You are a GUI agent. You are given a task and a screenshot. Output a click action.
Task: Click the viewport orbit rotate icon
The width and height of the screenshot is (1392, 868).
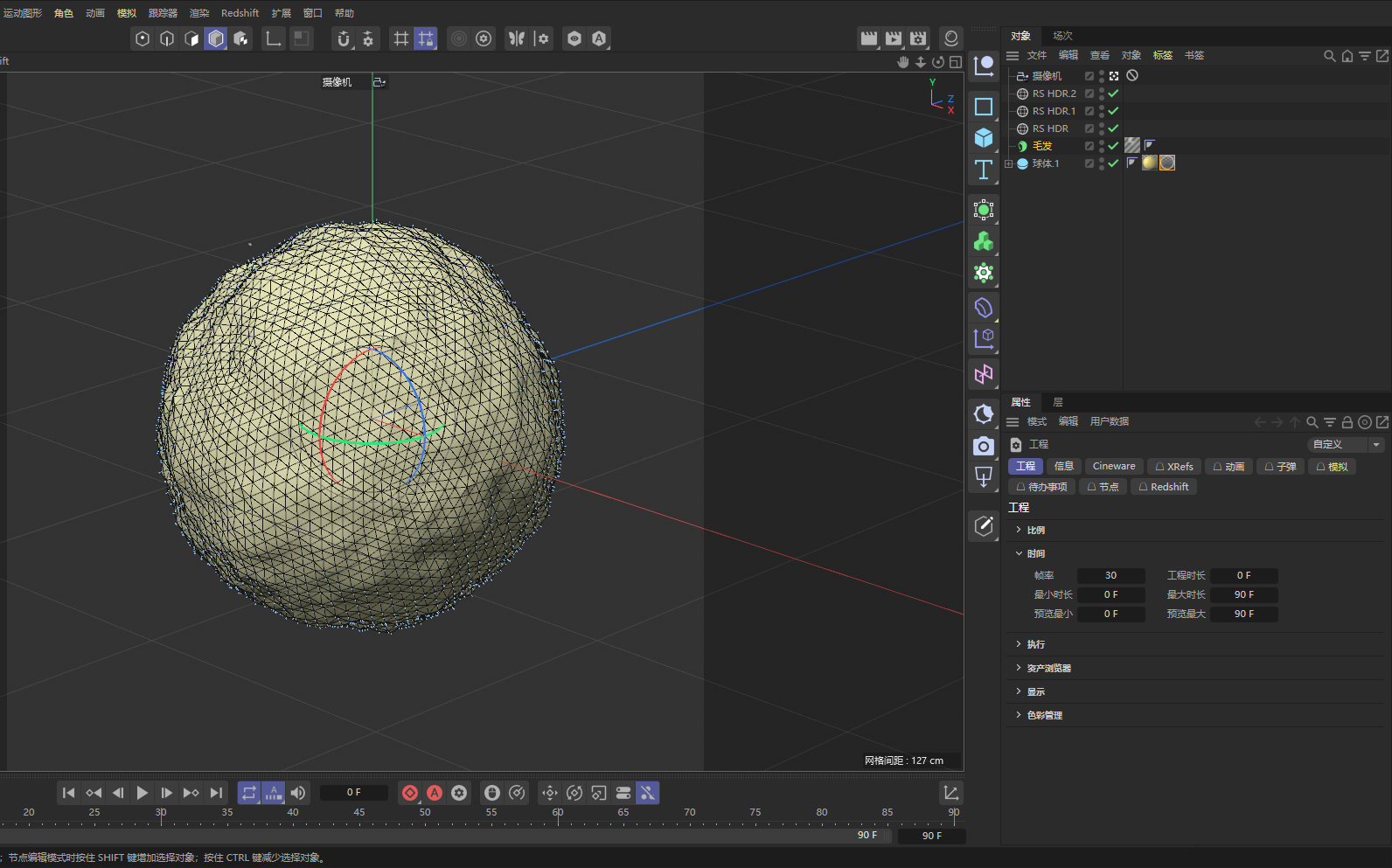pos(938,62)
